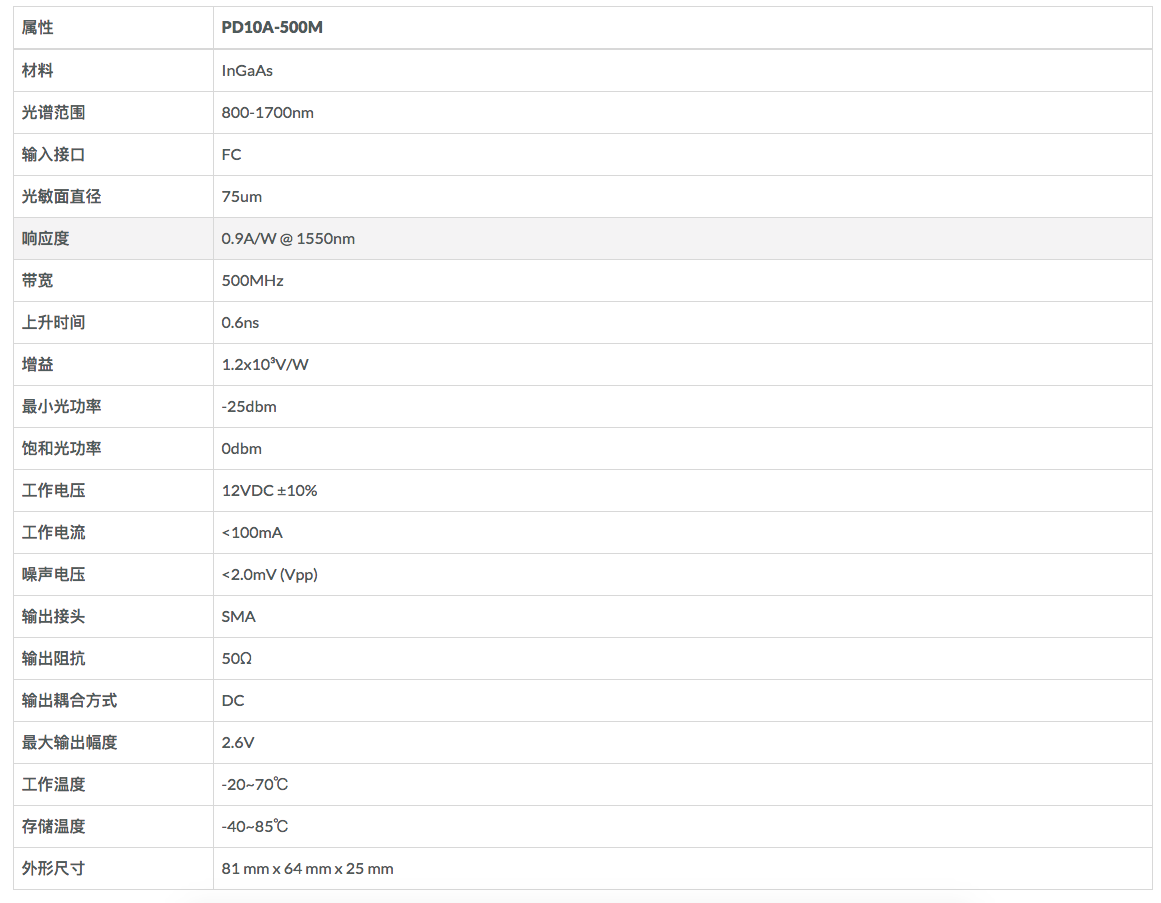The image size is (1161, 903).
Task: Select the 输出耦合方式 row label
Action: 70,701
